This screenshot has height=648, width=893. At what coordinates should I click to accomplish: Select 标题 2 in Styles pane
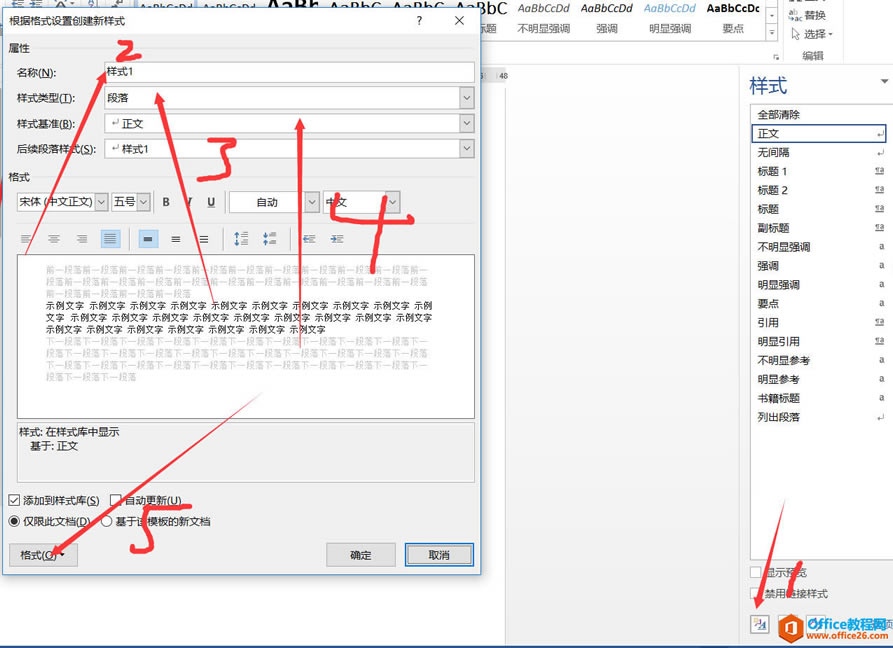point(819,190)
